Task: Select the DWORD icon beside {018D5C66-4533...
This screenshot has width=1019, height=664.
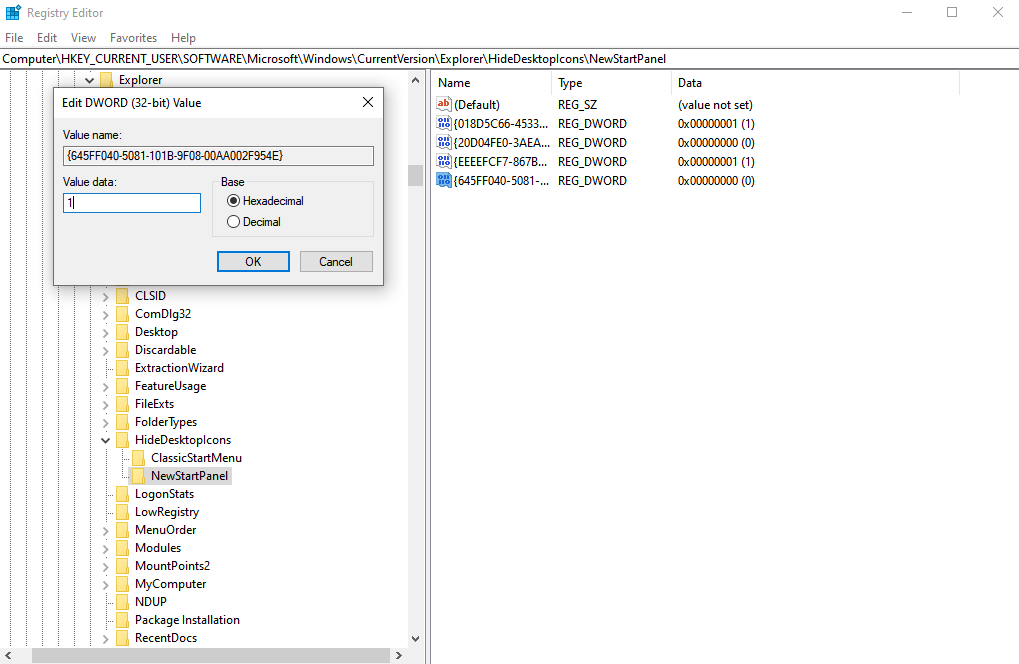Action: (442, 123)
